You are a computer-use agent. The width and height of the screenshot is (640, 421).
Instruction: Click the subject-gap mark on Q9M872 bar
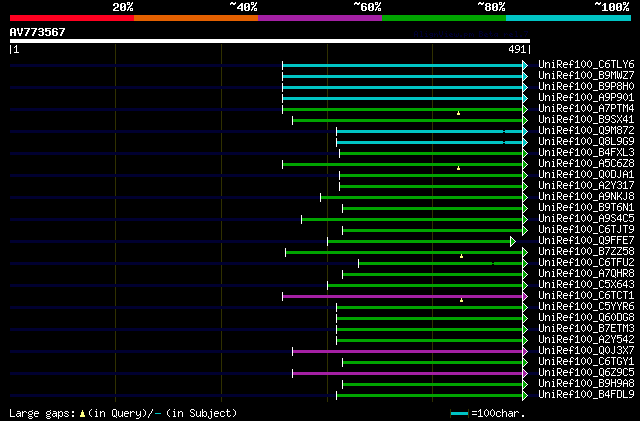point(504,131)
